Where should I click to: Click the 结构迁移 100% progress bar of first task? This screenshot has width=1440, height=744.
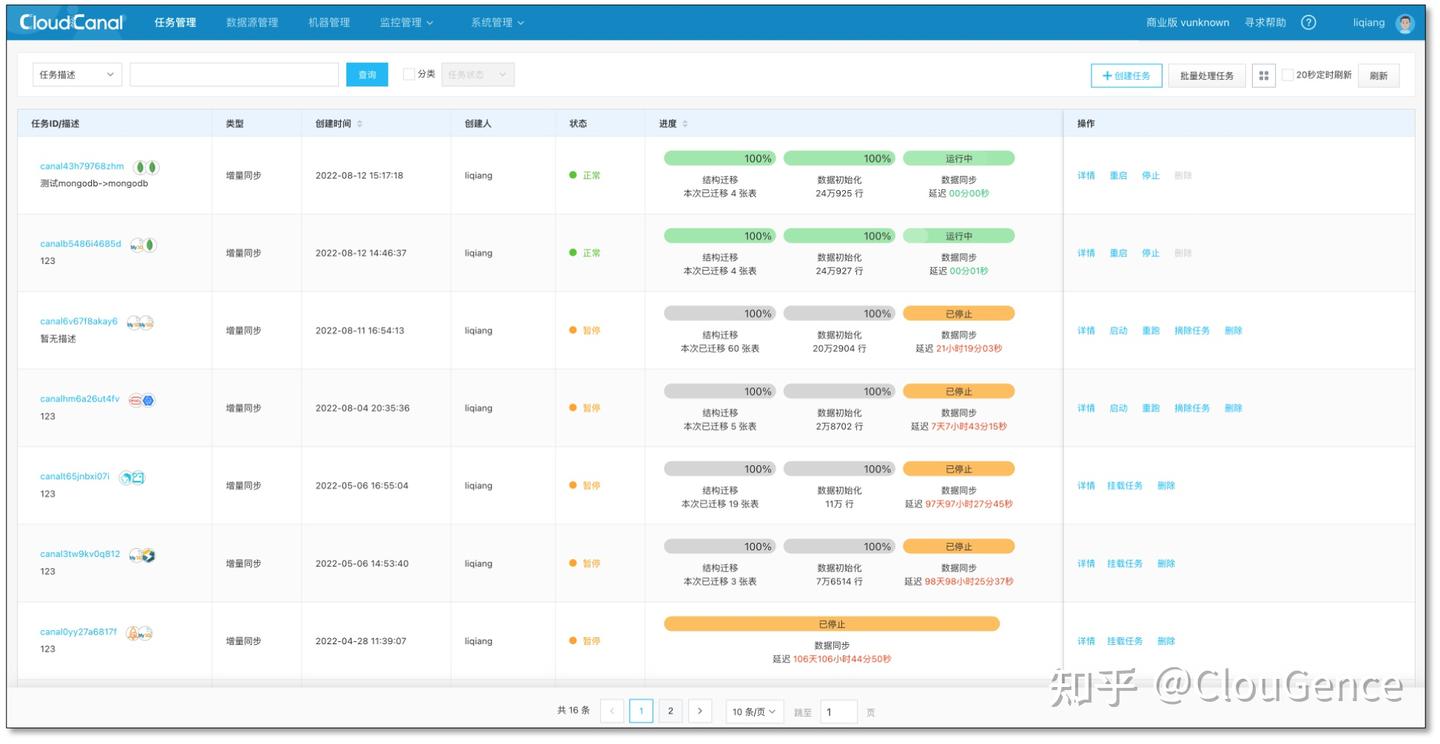coord(716,158)
